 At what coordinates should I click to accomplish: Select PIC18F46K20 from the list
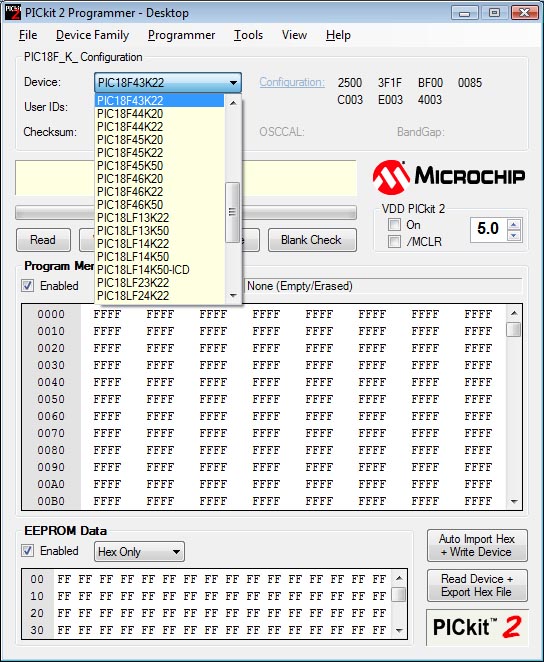coord(160,179)
